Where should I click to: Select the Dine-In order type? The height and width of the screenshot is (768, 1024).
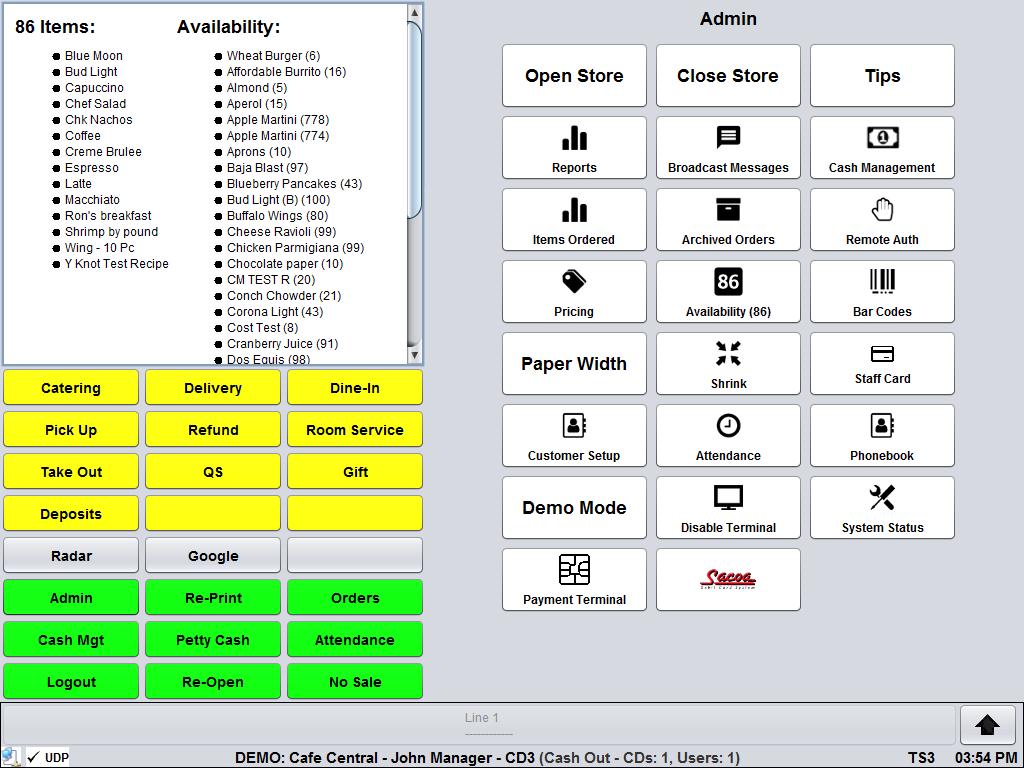(x=355, y=387)
